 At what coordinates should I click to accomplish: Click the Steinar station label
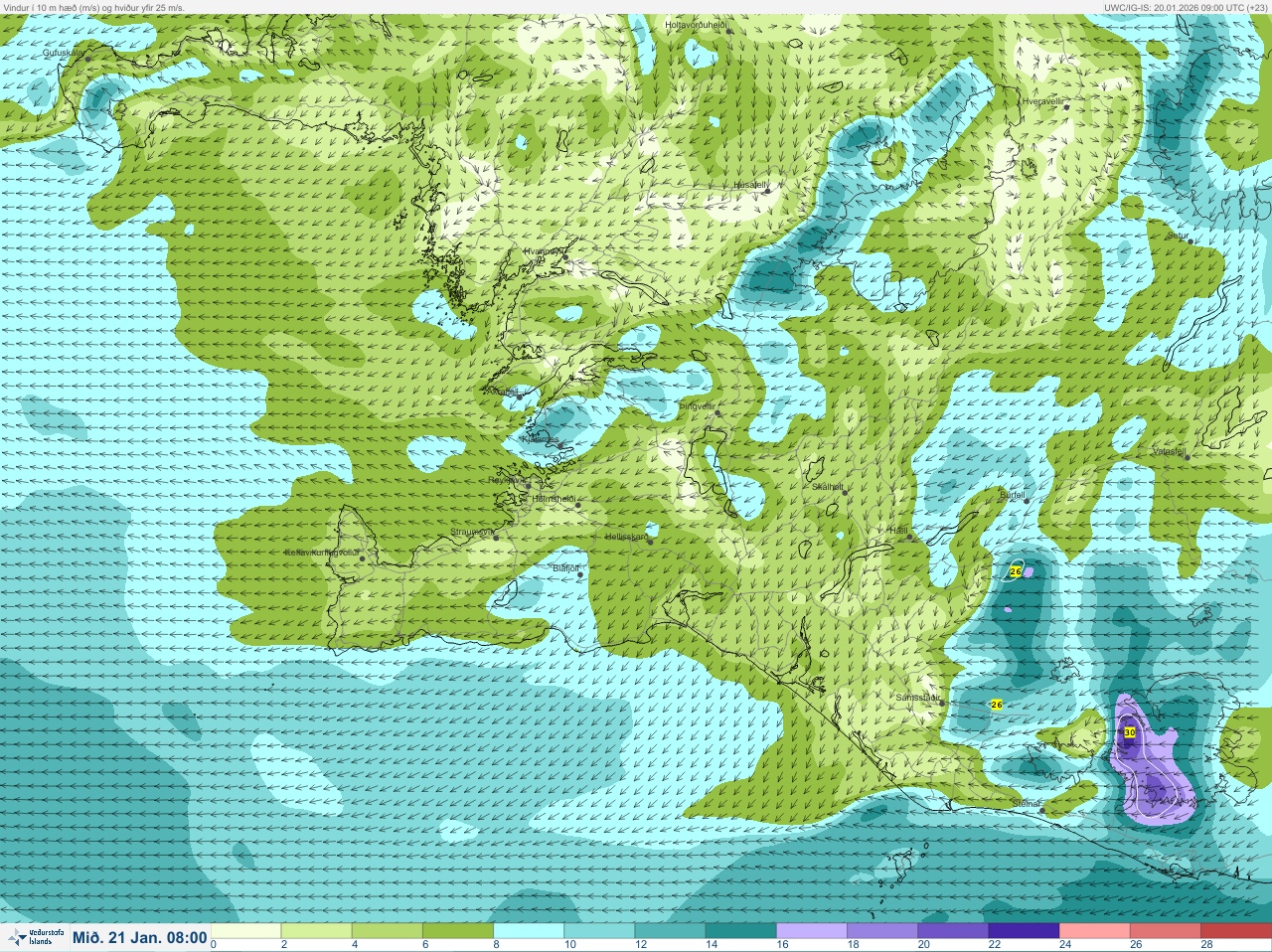[x=1025, y=803]
